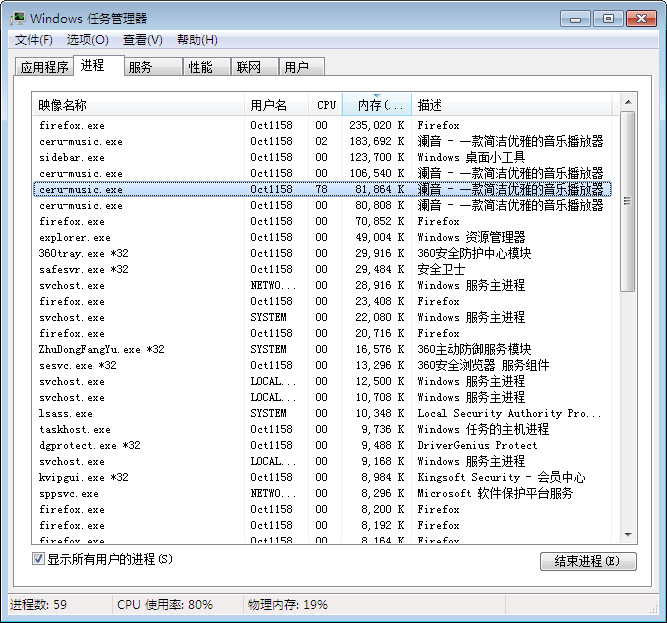Go to the 联网 tab

tap(248, 68)
